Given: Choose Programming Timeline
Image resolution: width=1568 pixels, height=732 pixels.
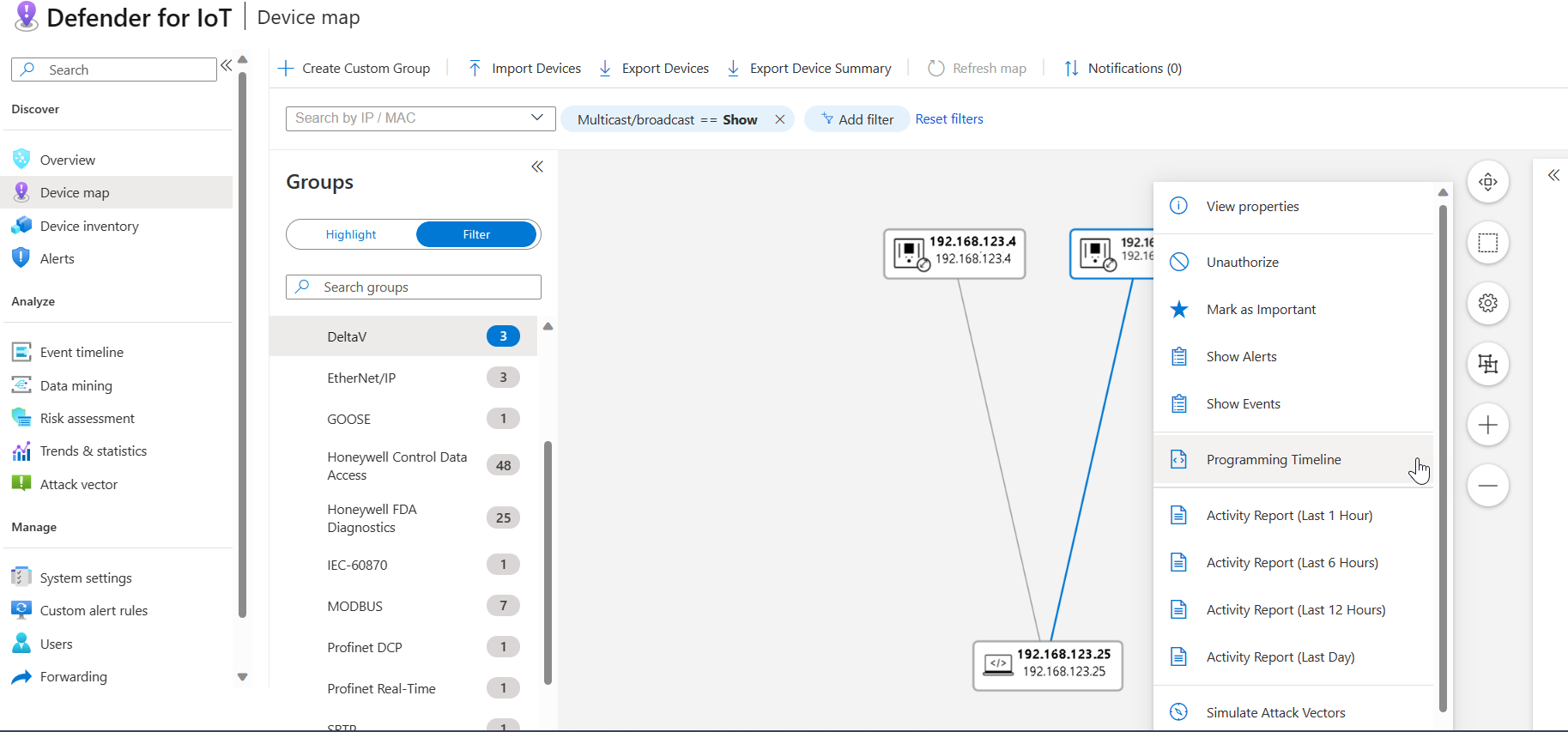Looking at the screenshot, I should 1293,459.
